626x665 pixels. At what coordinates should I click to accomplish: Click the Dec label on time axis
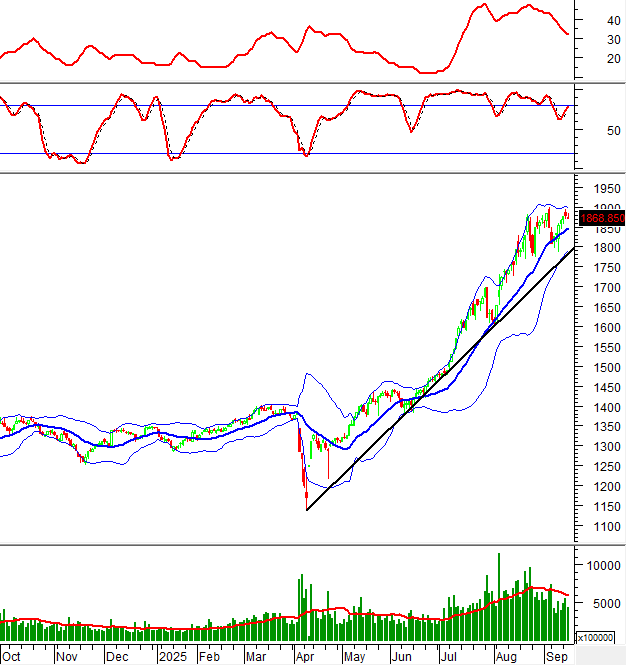pyautogui.click(x=117, y=657)
